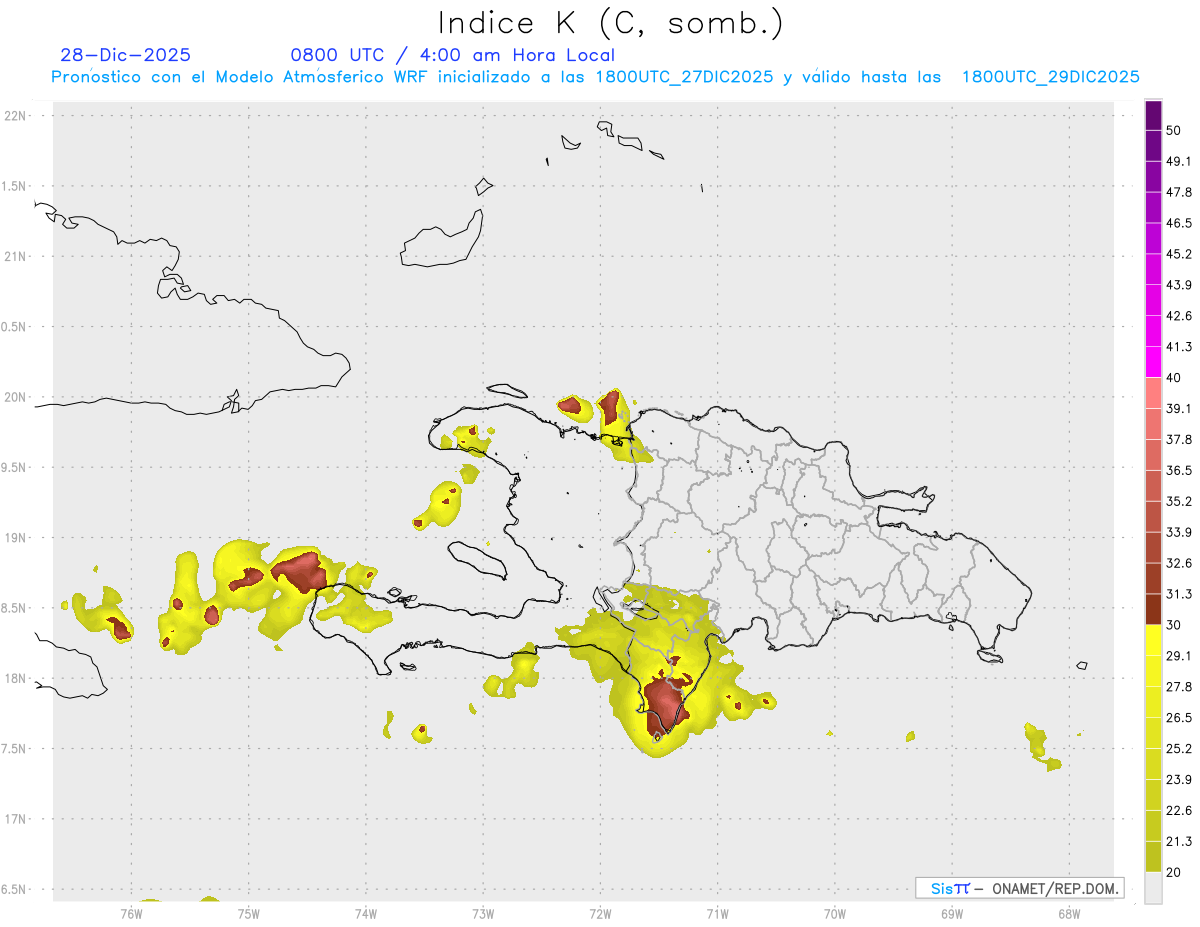This screenshot has width=1200, height=927.
Task: Pick the bright yellow swatch between 29.1 and 30
Action: click(1153, 640)
